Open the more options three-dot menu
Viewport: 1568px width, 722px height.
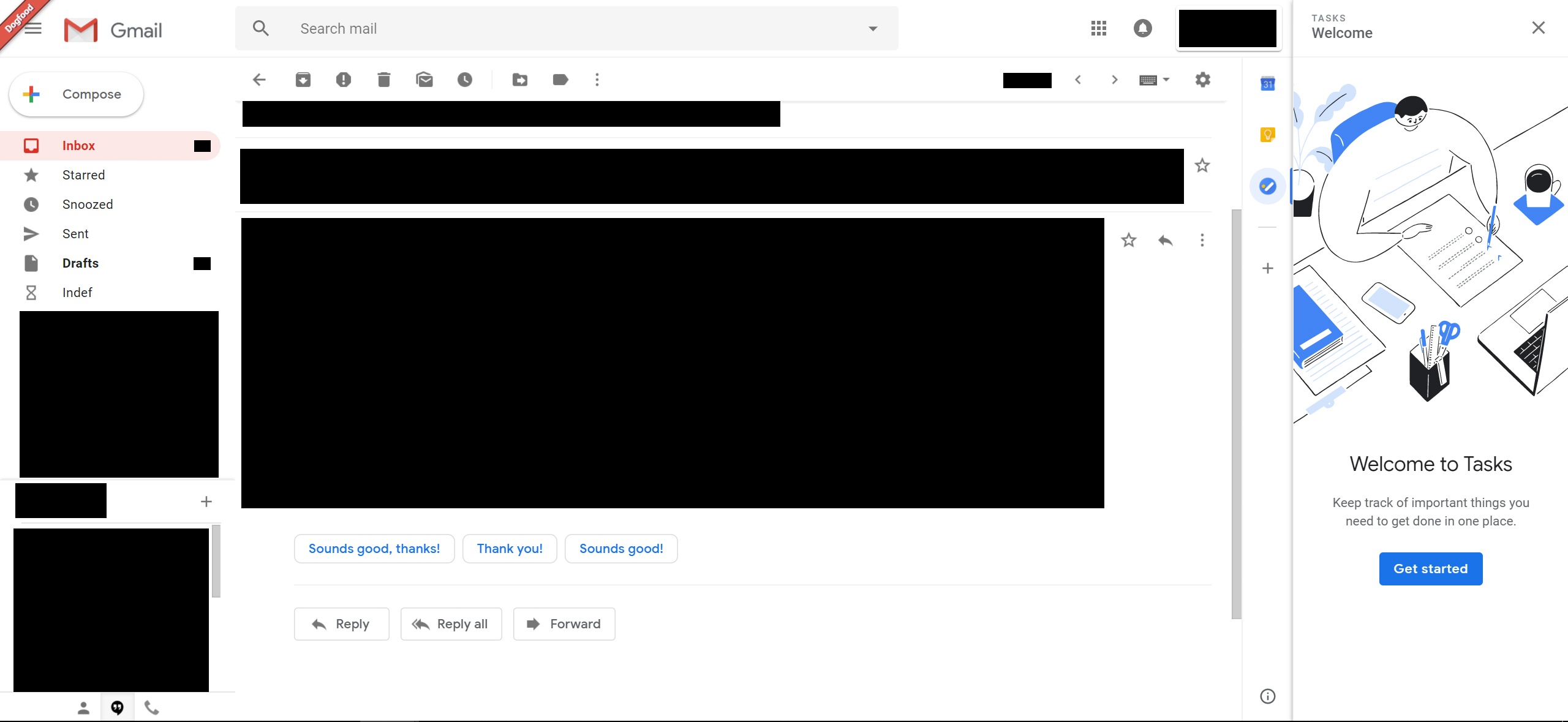coord(597,80)
